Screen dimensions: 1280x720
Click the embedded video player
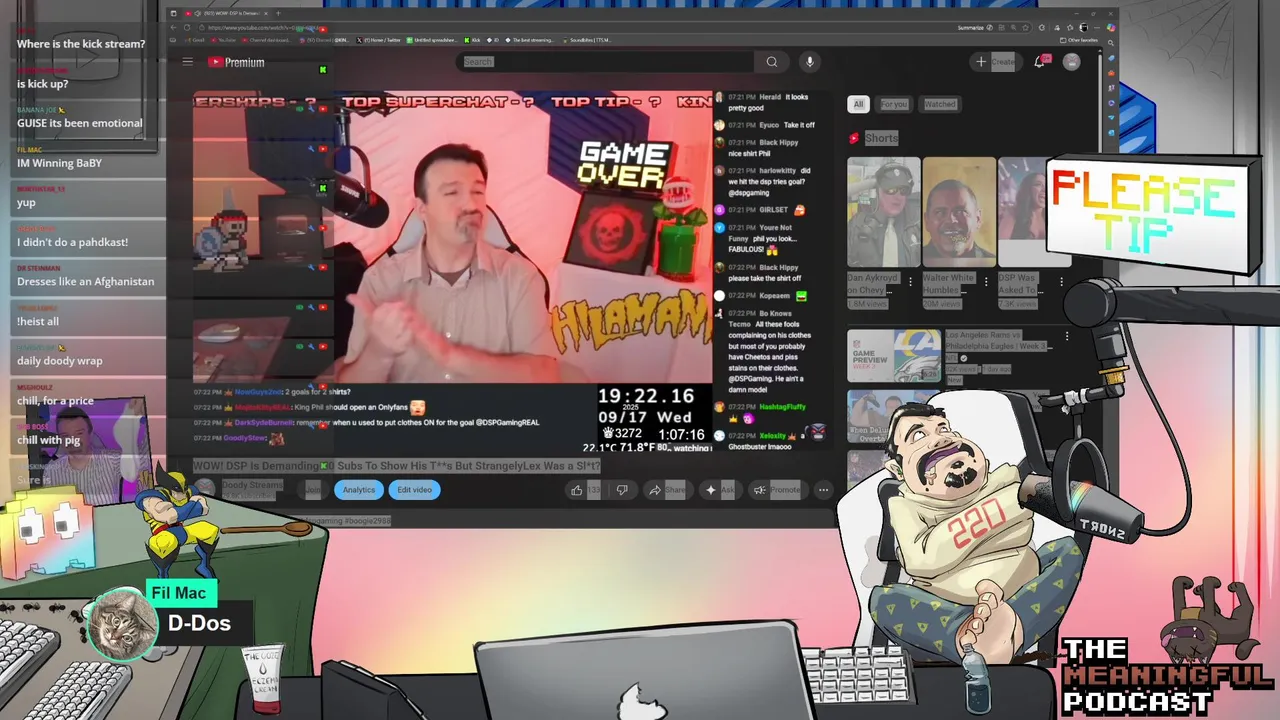[452, 237]
